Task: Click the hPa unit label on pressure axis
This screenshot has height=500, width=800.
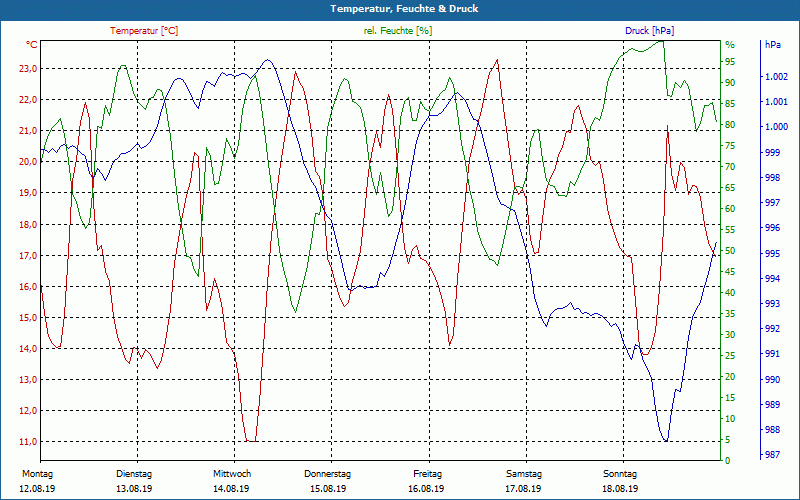Action: pos(772,45)
